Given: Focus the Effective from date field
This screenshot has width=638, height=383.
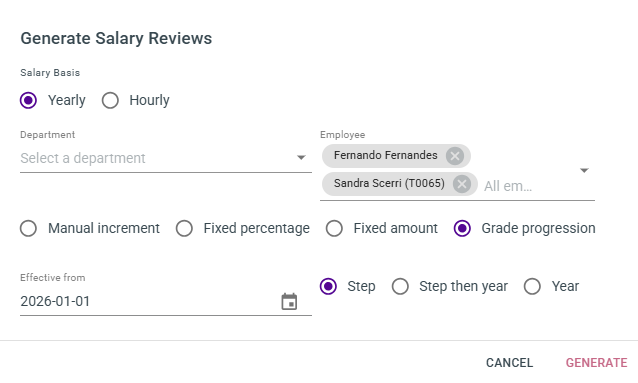Looking at the screenshot, I should [x=149, y=302].
